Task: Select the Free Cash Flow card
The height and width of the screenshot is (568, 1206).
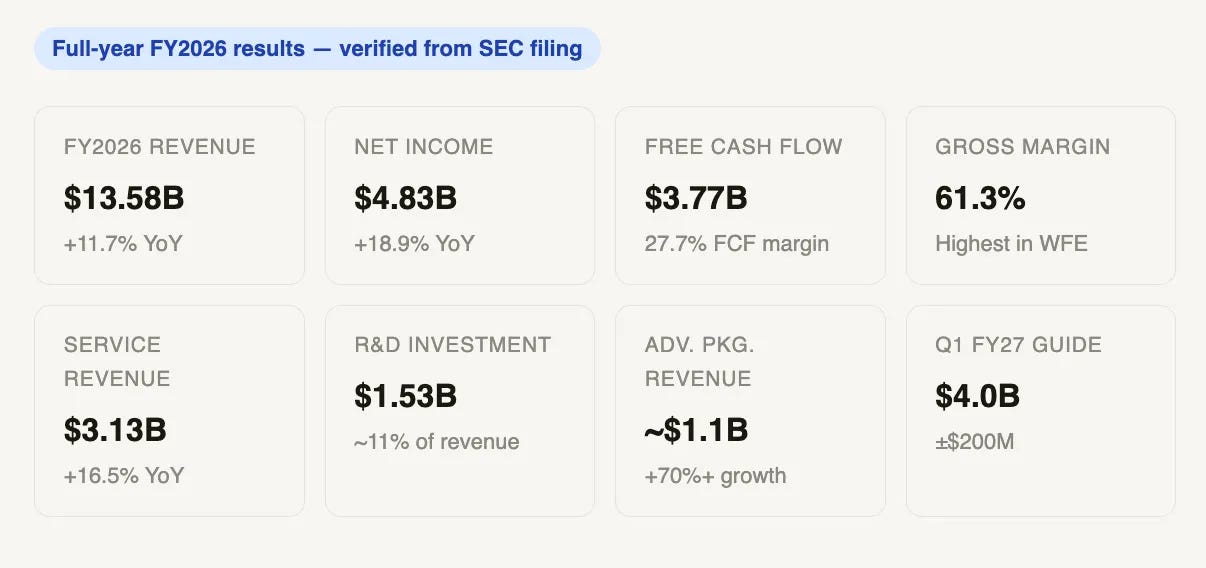Action: pos(750,195)
